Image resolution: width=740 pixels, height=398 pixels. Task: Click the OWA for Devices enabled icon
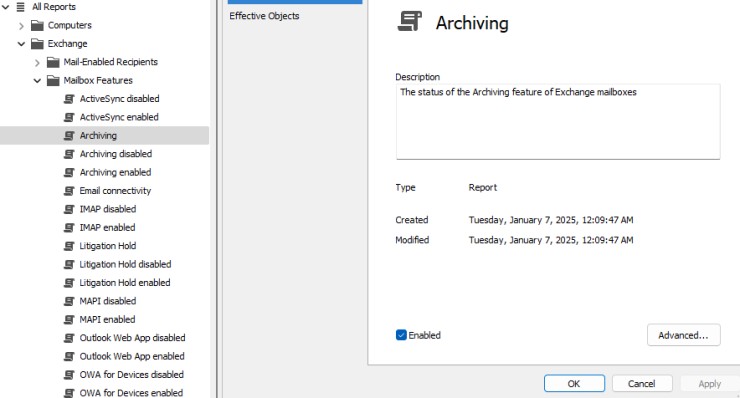pyautogui.click(x=69, y=393)
